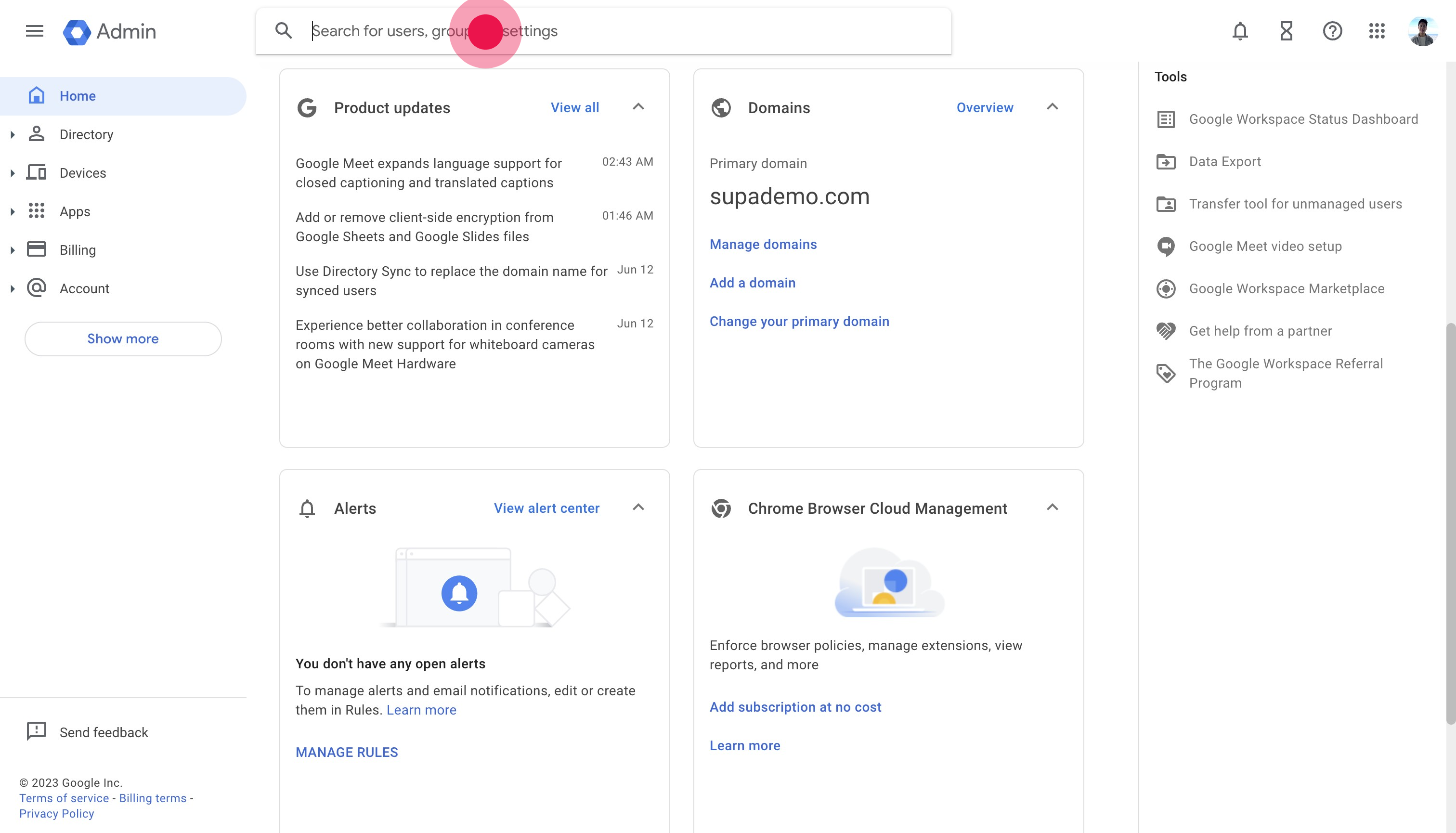Screen dimensions: 1456x833
Task: Click the Google Meet video setup icon
Action: (1166, 247)
